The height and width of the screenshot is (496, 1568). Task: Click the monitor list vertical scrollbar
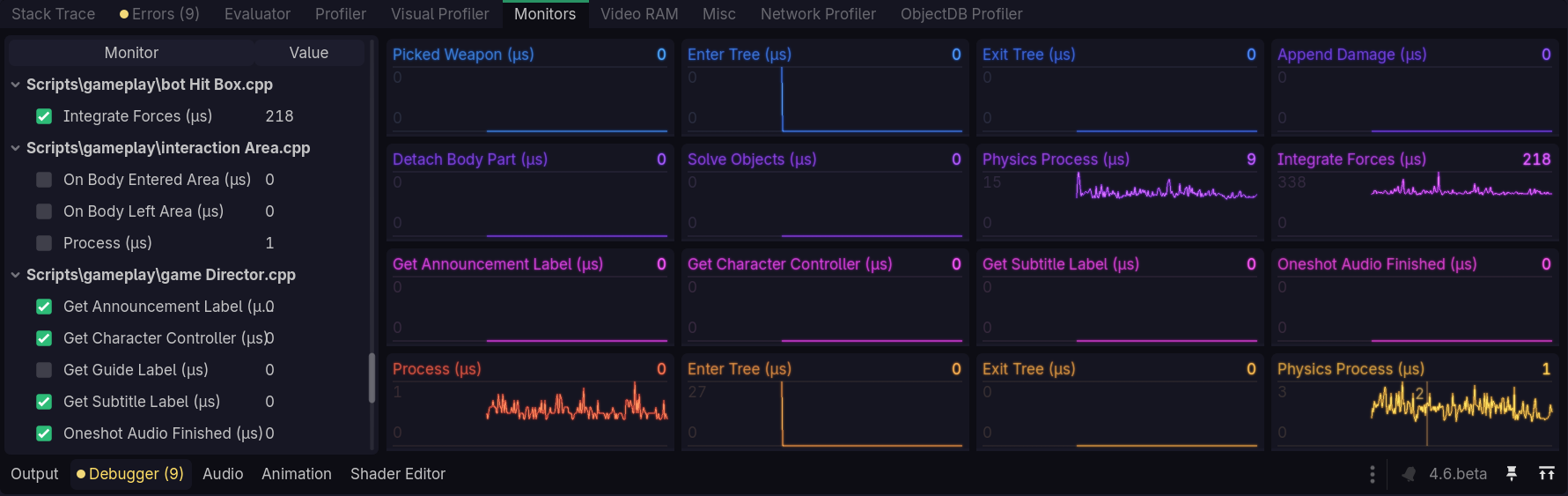coord(372,379)
